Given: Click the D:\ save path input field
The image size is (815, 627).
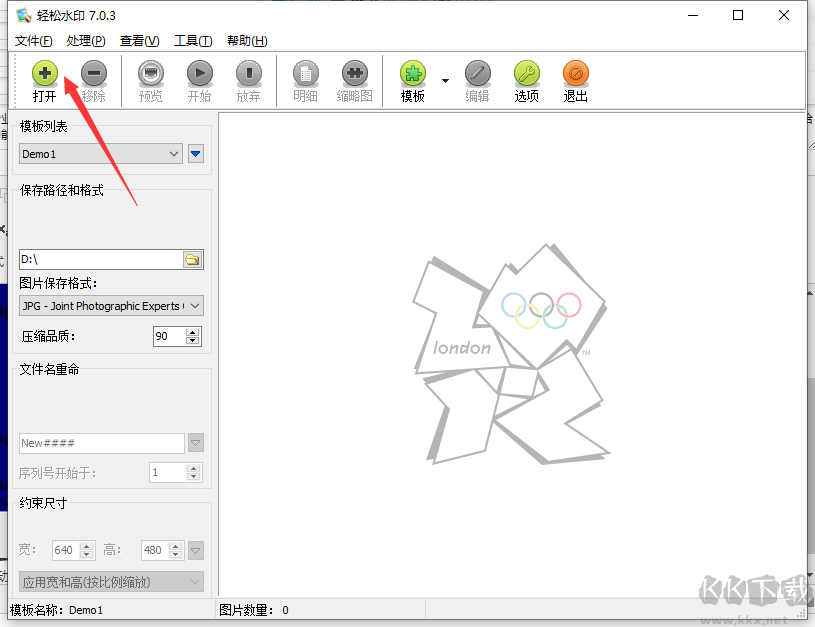Looking at the screenshot, I should click(x=100, y=260).
